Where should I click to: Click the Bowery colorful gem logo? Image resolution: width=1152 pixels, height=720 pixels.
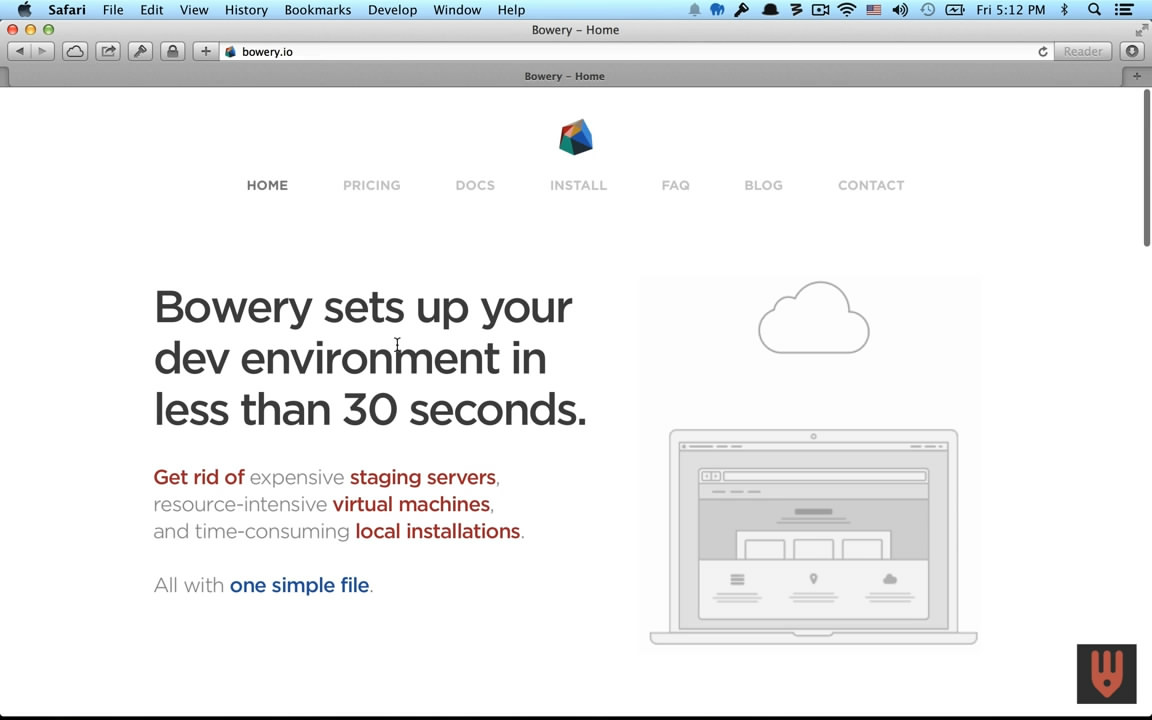tap(575, 137)
